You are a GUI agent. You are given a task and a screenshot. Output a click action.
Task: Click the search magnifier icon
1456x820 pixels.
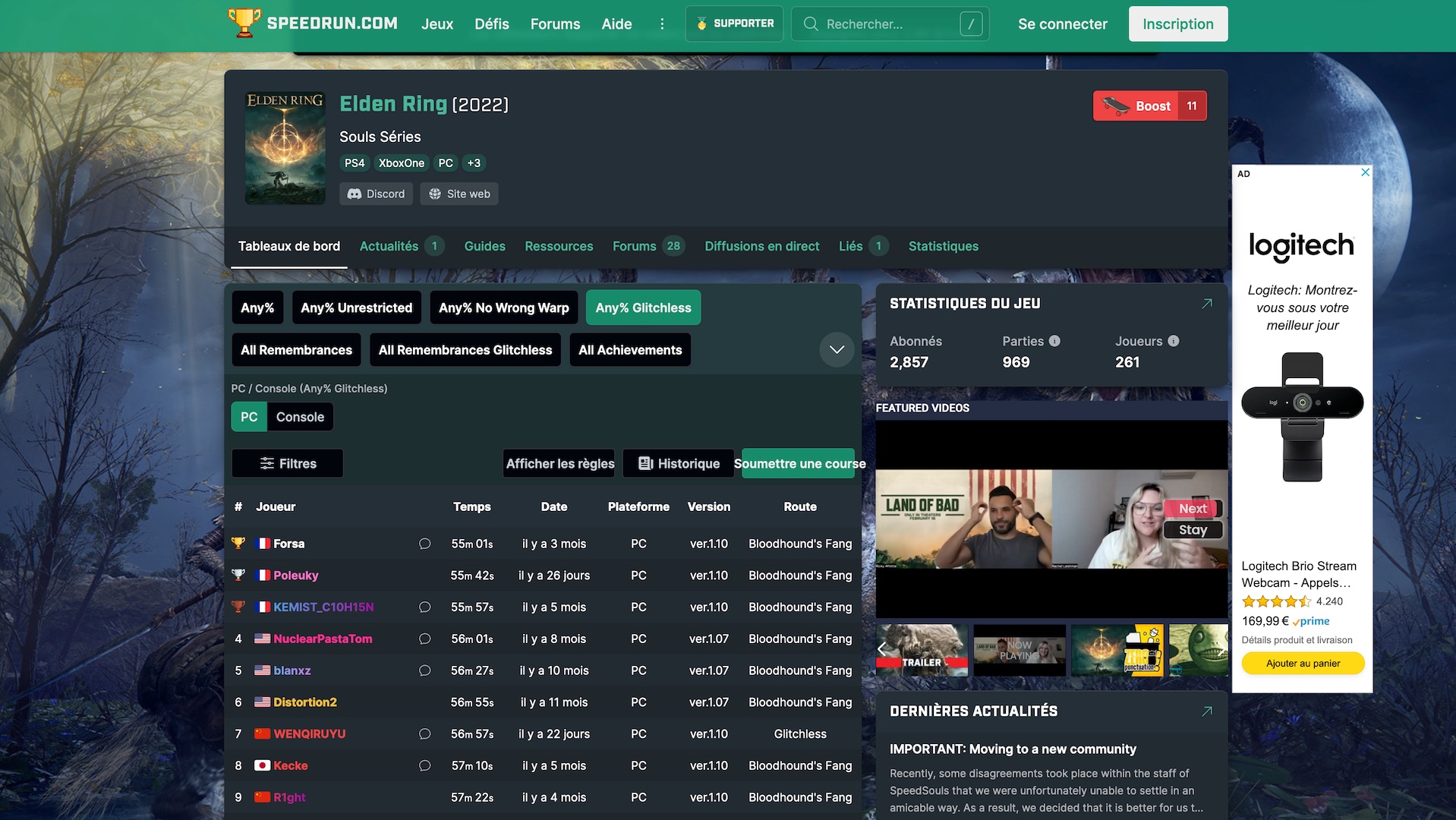(810, 24)
